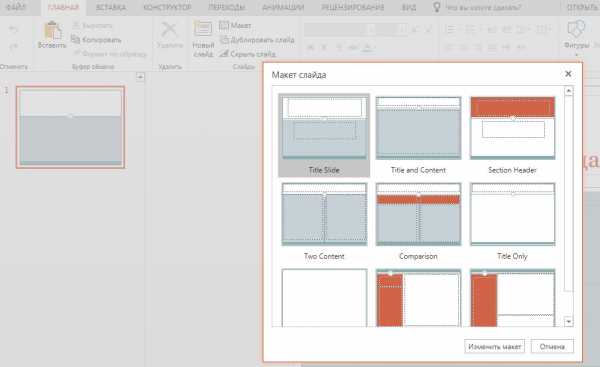
Task: Click the Удалить delete icon
Action: [x=169, y=30]
